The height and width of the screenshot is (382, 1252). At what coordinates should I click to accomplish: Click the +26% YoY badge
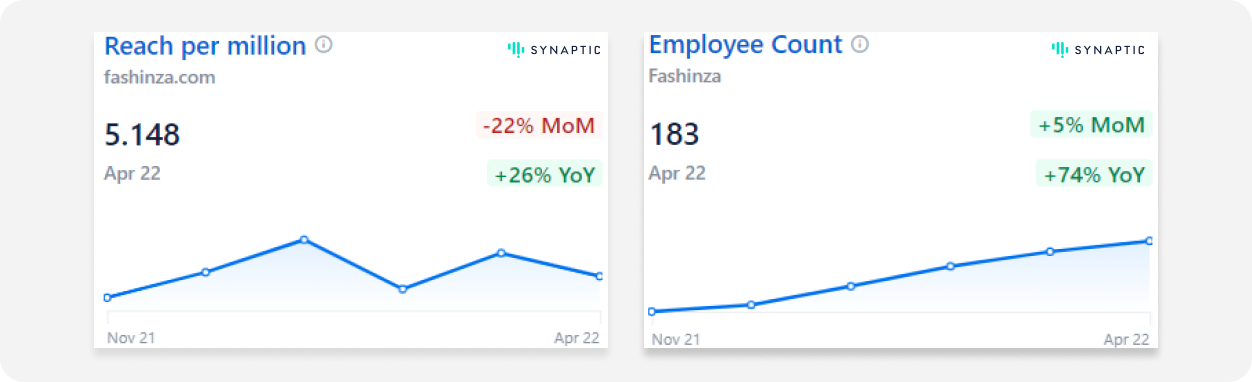(x=545, y=175)
